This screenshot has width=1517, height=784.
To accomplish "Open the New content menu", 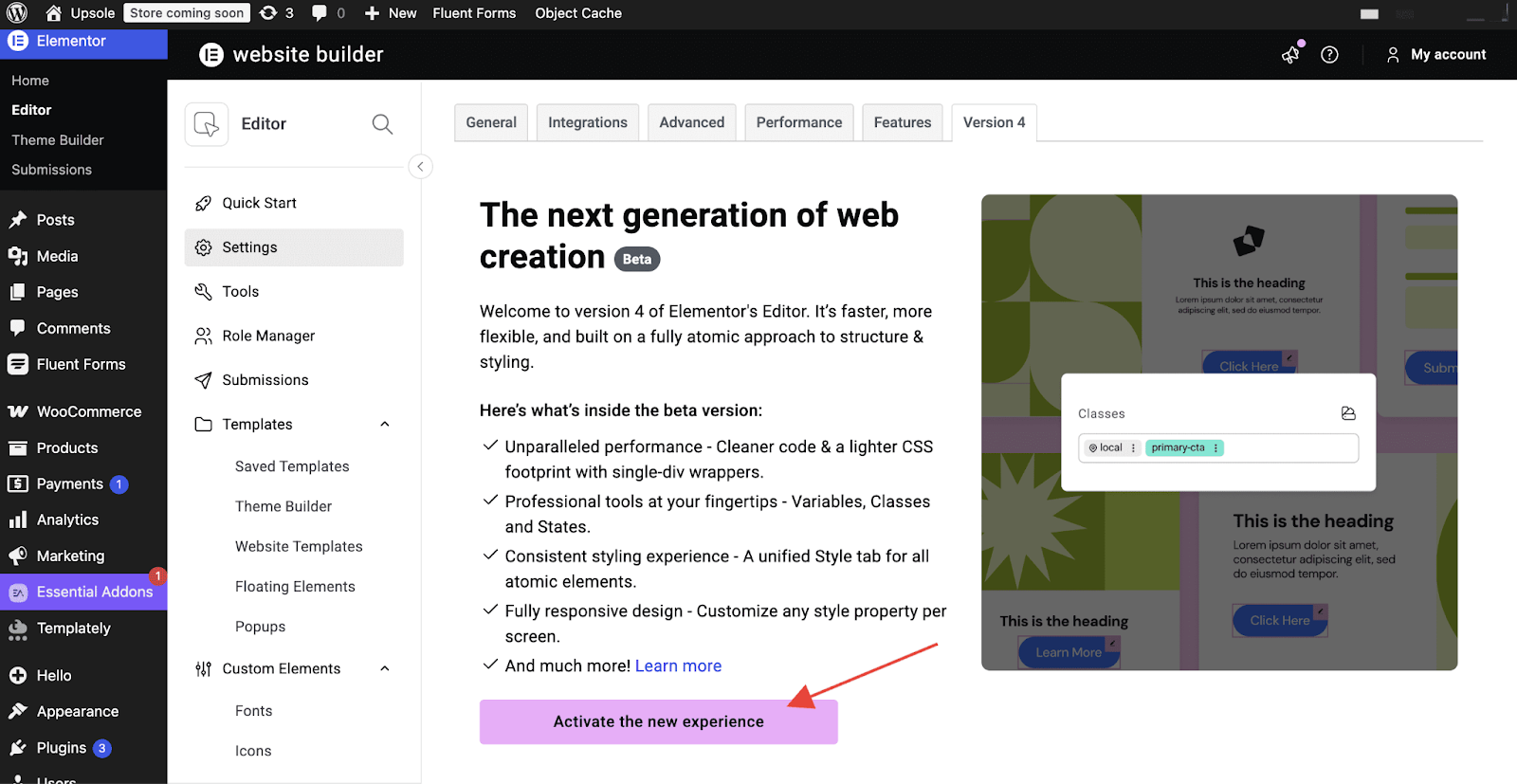I will pyautogui.click(x=391, y=13).
